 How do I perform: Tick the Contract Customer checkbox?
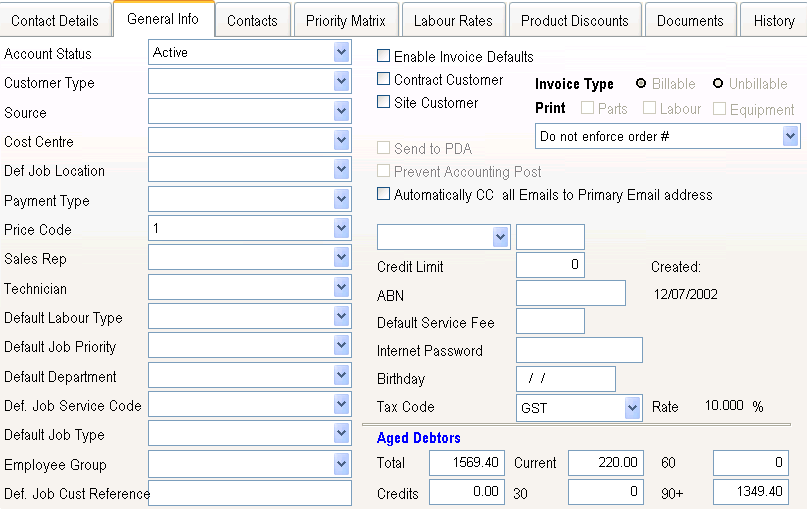[384, 79]
